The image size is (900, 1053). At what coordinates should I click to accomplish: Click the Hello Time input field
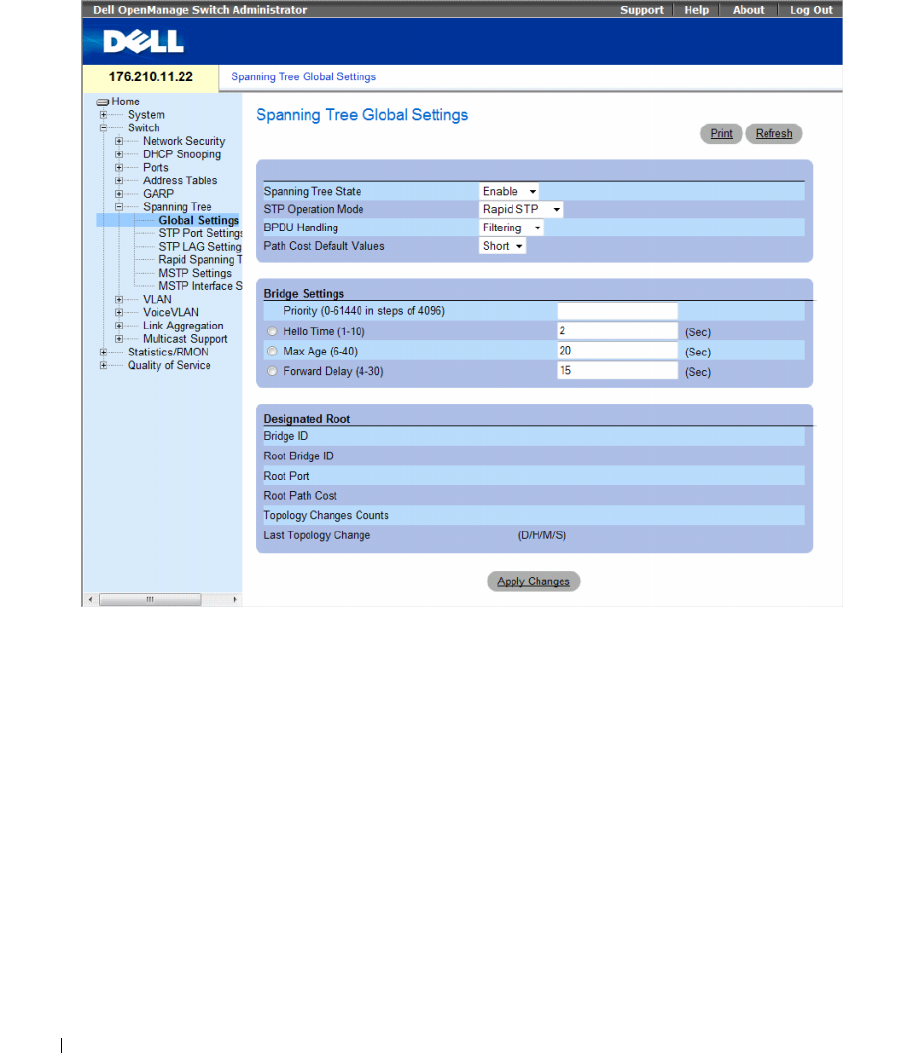617,331
